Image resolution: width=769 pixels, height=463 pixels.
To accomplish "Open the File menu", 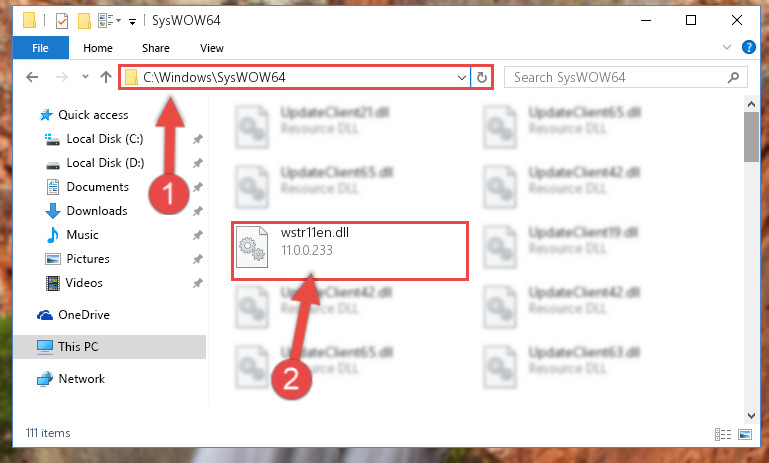I will pyautogui.click(x=41, y=48).
